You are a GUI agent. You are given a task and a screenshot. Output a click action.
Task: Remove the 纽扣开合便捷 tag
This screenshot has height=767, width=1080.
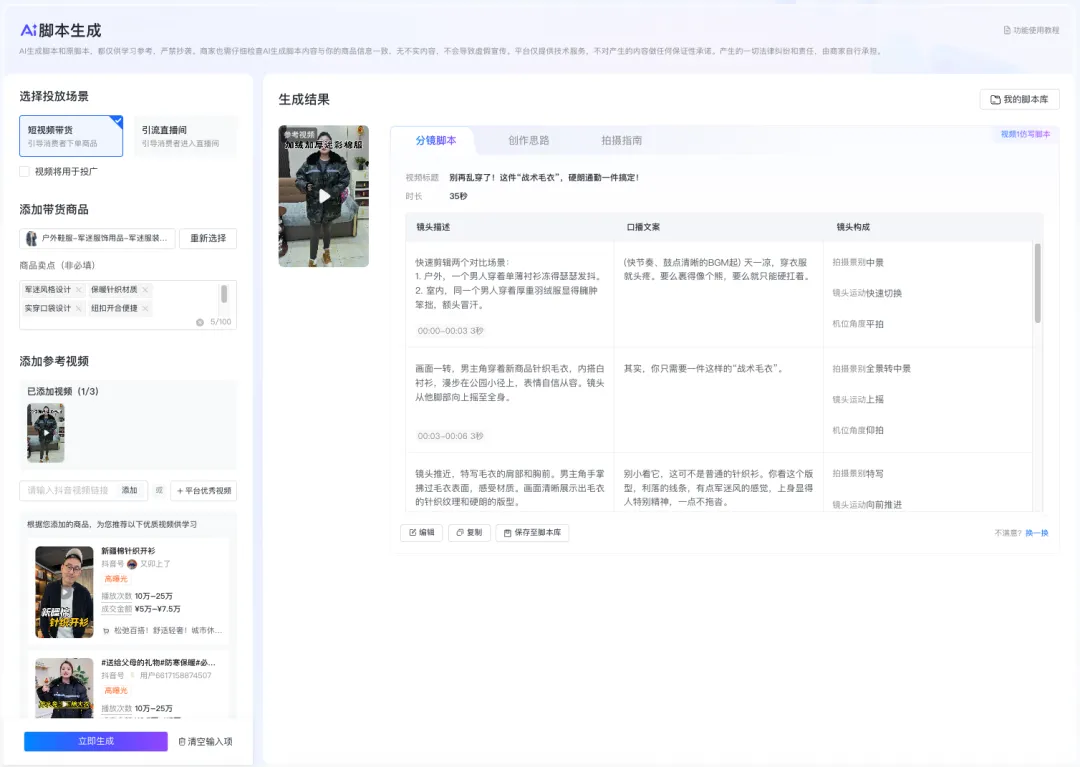click(x=145, y=308)
